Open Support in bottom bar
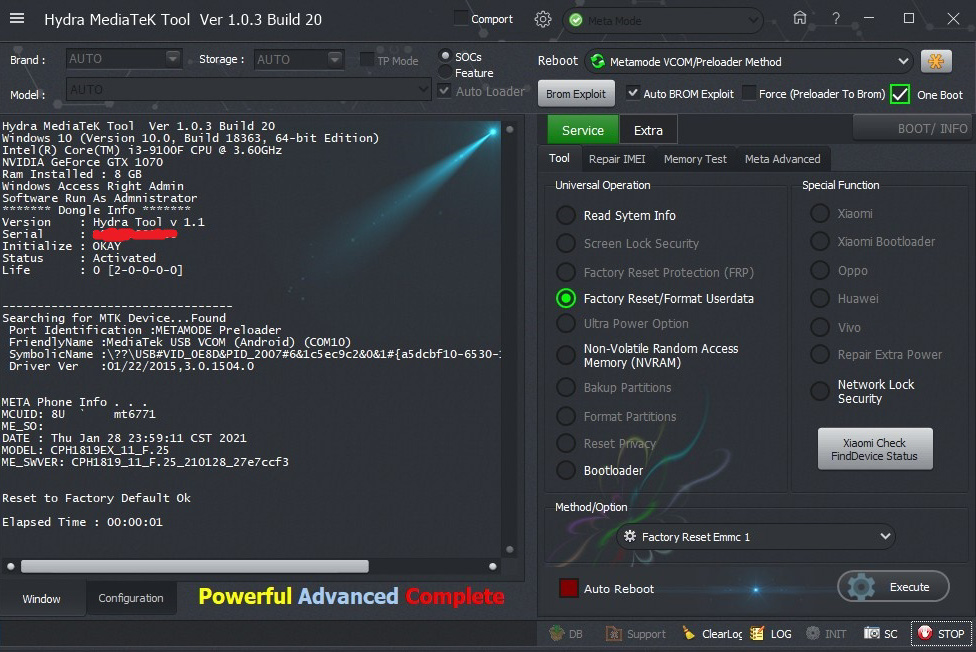 tap(636, 633)
